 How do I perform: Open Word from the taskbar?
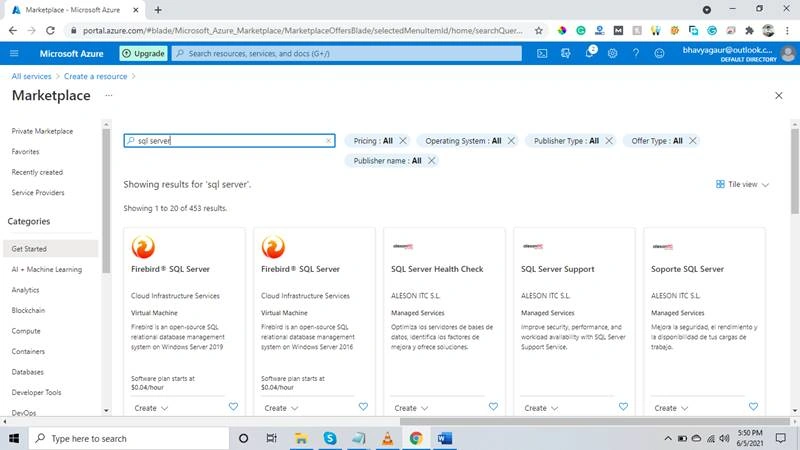coord(444,438)
